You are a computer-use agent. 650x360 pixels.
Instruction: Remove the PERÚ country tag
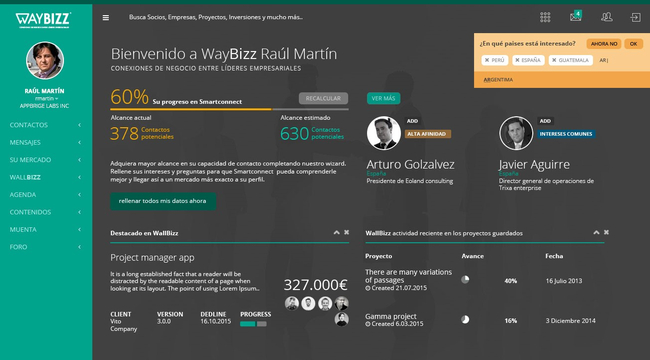487,60
